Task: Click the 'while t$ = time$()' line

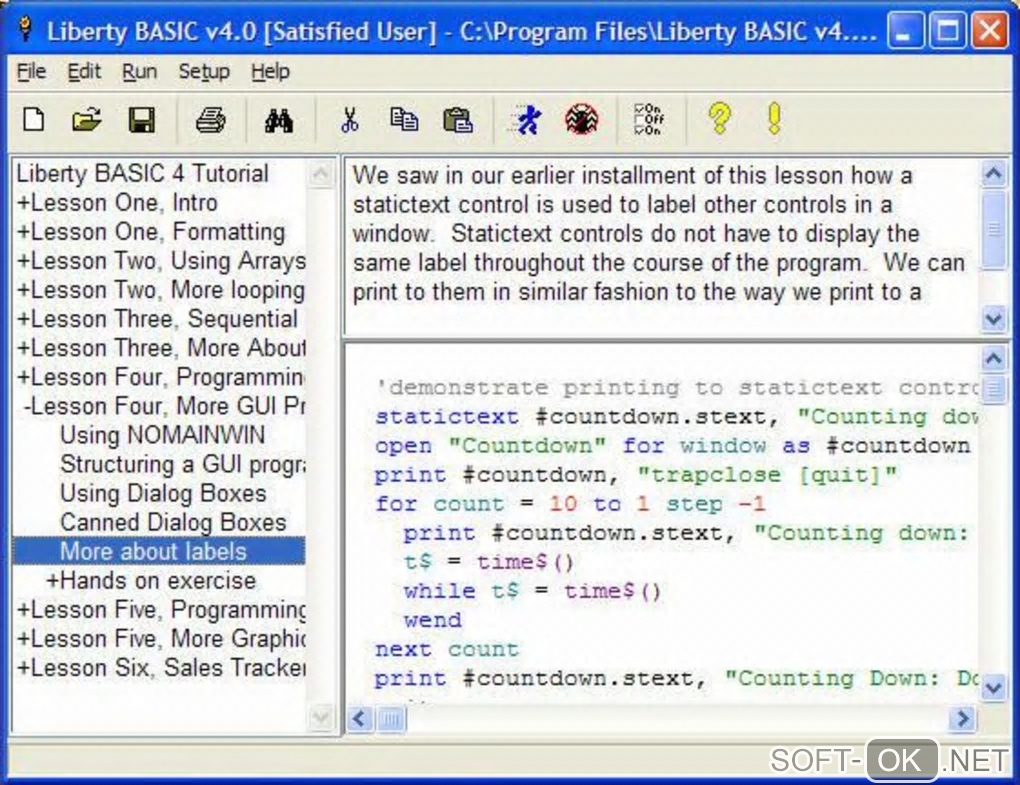Action: (x=532, y=591)
